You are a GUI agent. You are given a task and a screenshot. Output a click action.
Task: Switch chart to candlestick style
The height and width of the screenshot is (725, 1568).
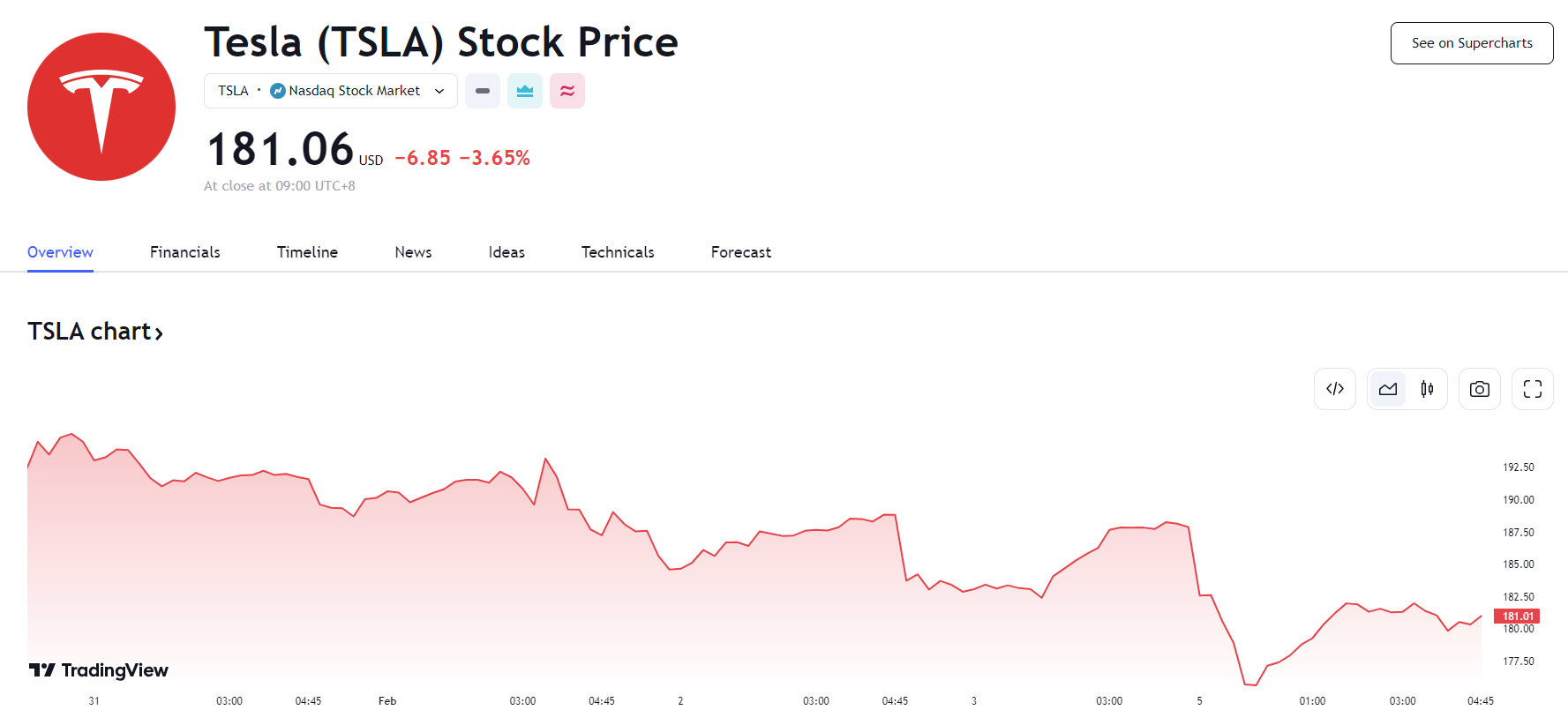[1427, 389]
